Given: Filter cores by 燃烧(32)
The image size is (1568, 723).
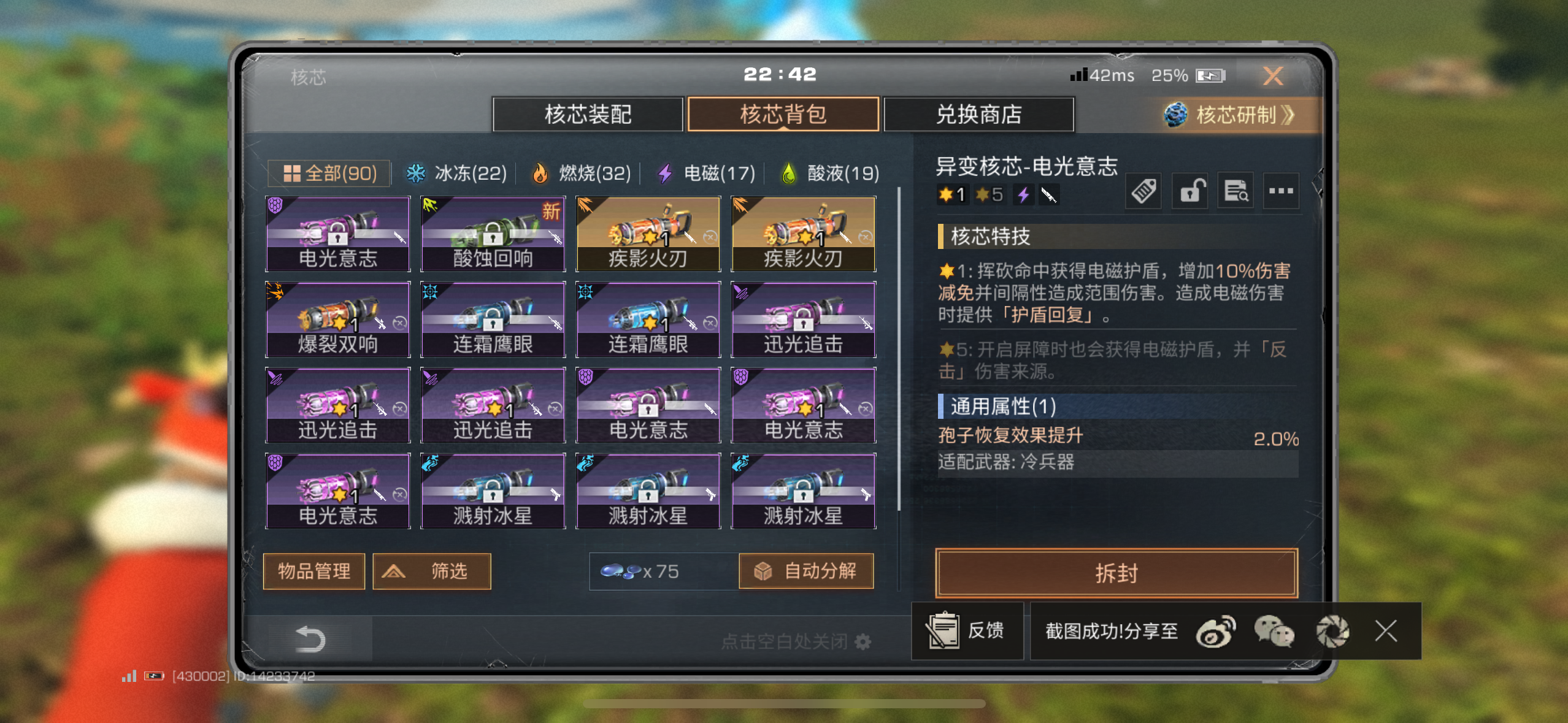Looking at the screenshot, I should (582, 174).
